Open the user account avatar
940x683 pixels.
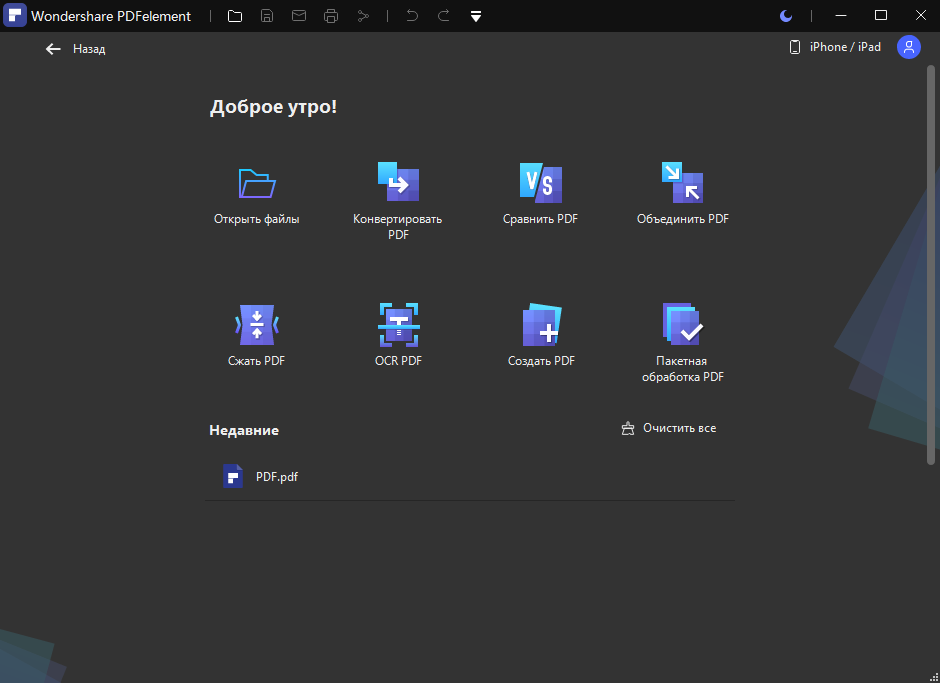(909, 47)
